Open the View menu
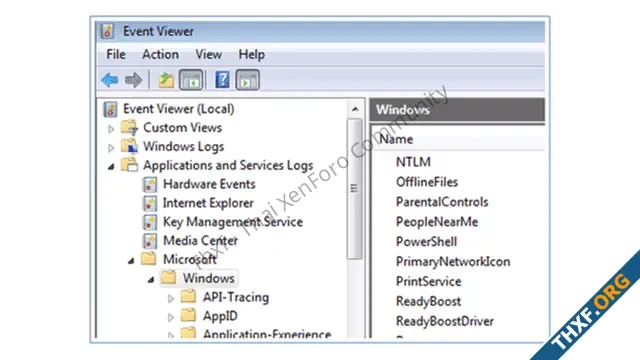Image resolution: width=640 pixels, height=360 pixels. pos(209,54)
